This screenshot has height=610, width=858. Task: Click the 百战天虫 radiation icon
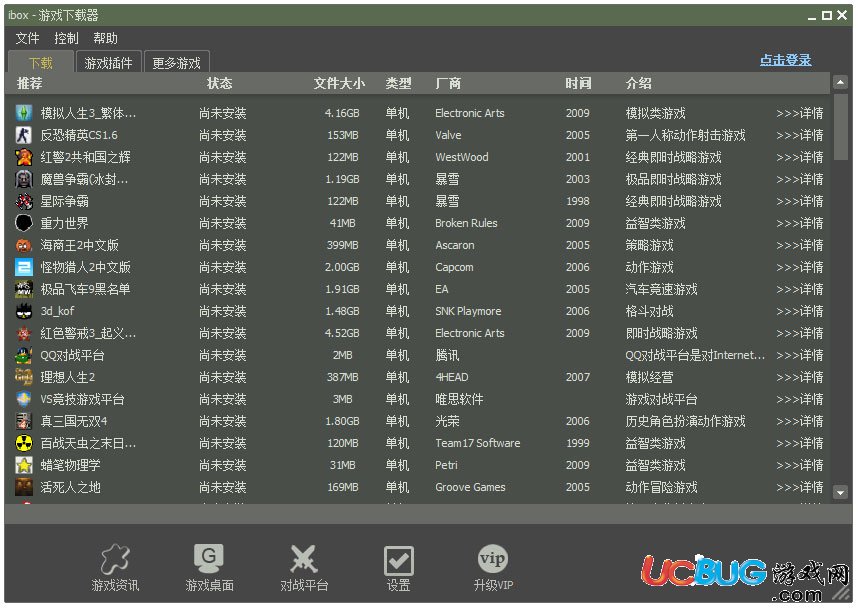(24, 443)
